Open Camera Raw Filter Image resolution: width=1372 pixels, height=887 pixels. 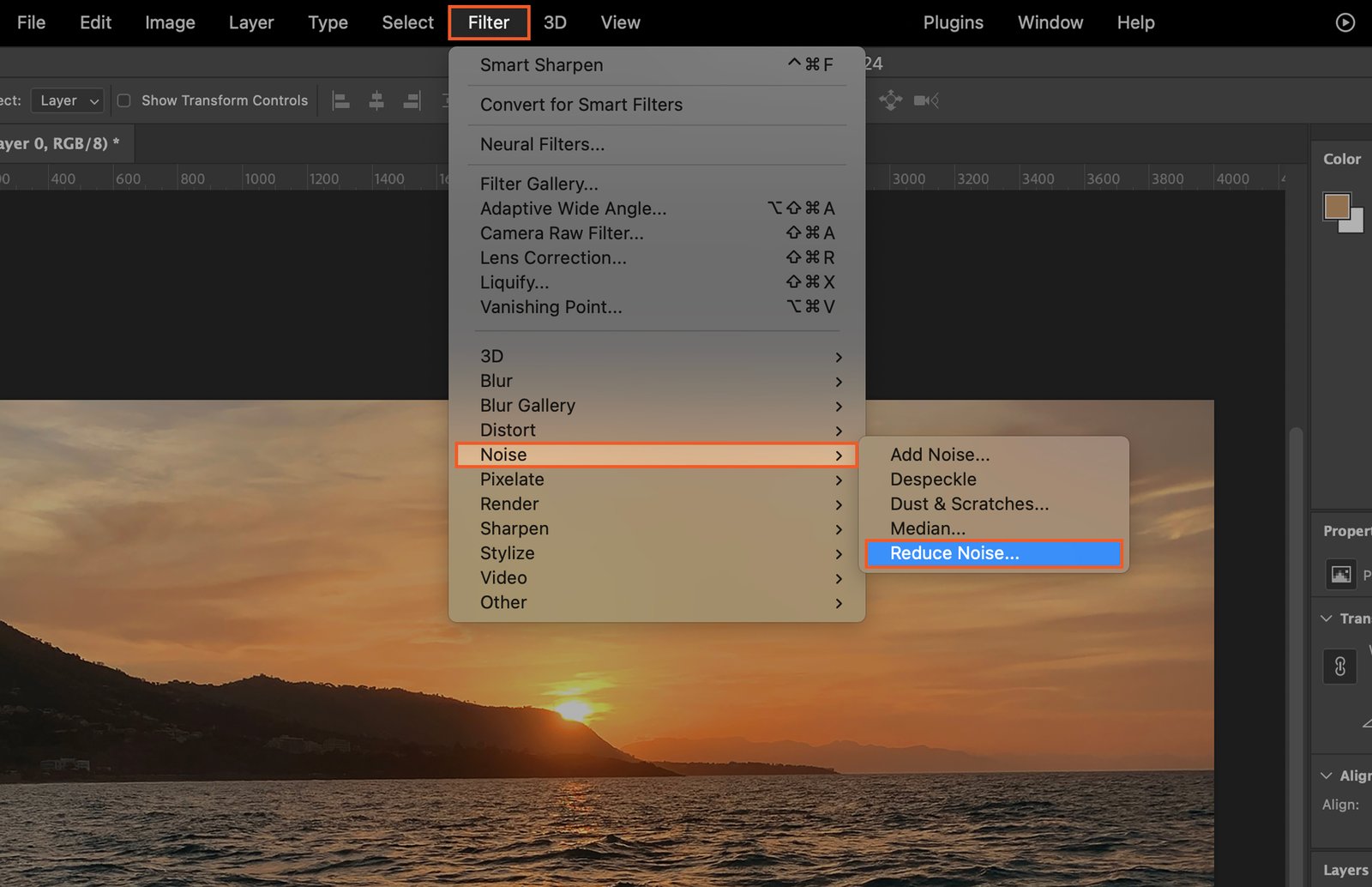[562, 233]
